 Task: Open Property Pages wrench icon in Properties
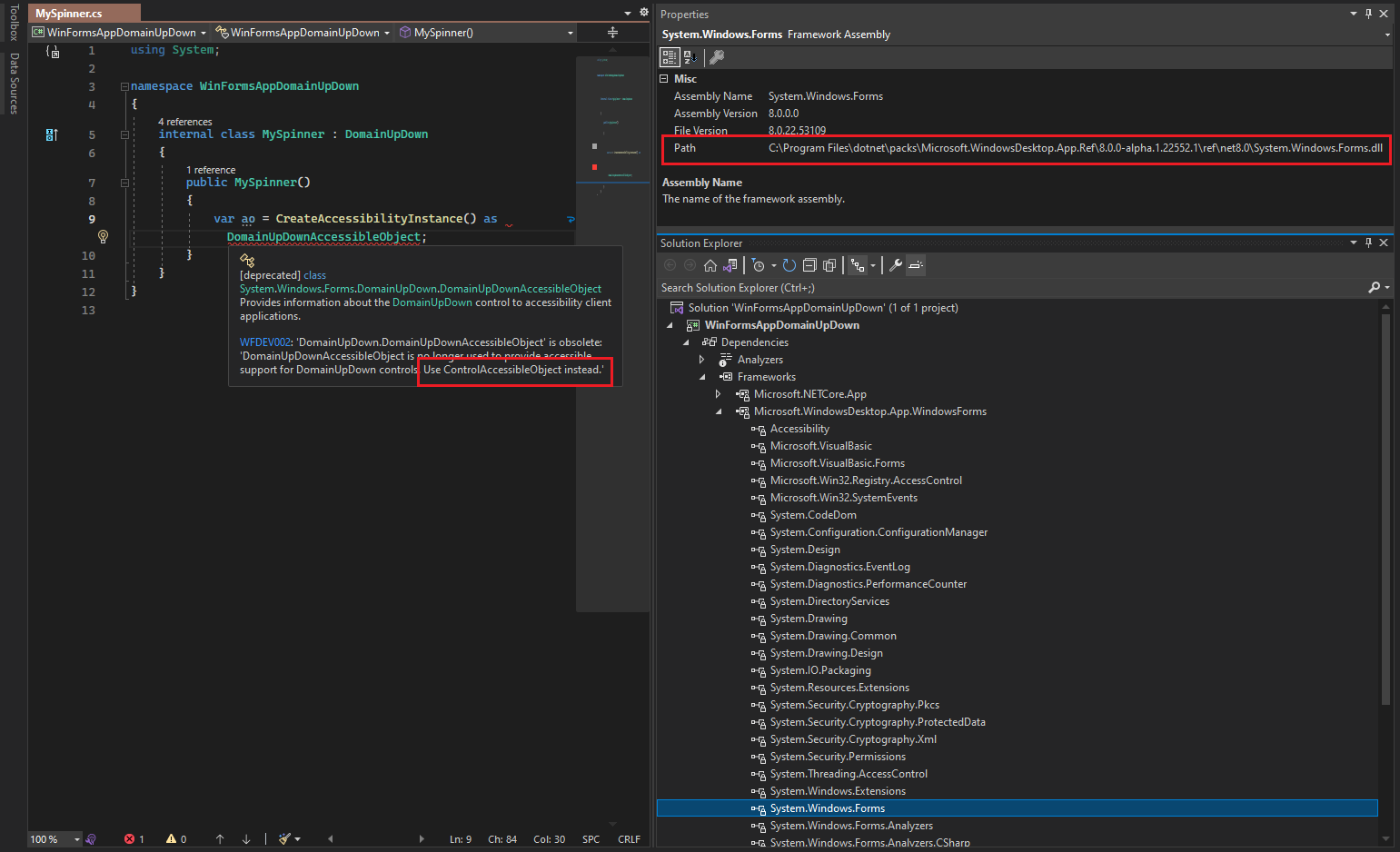coord(717,57)
